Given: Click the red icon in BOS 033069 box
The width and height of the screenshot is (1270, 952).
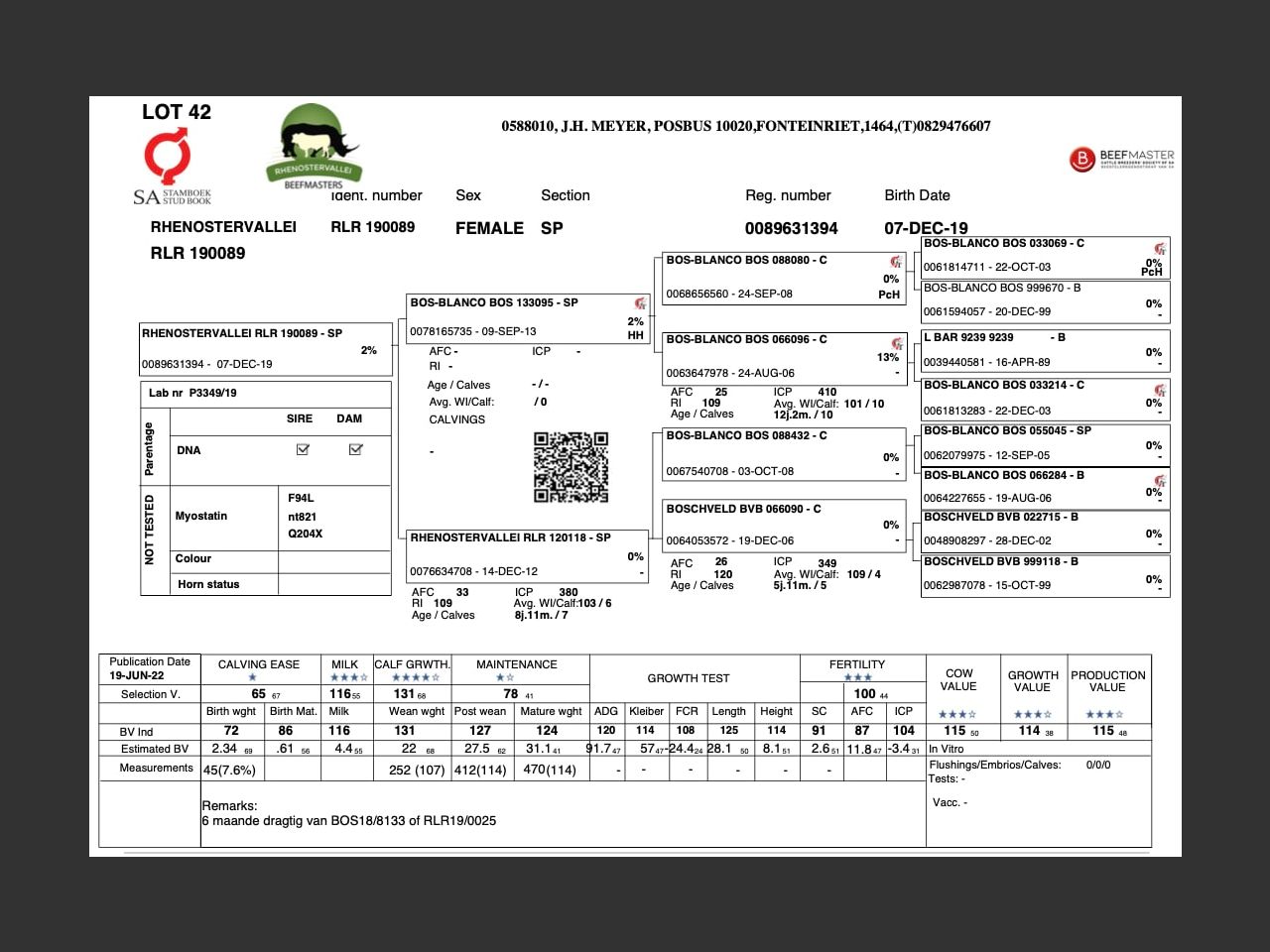Looking at the screenshot, I should click(1159, 248).
